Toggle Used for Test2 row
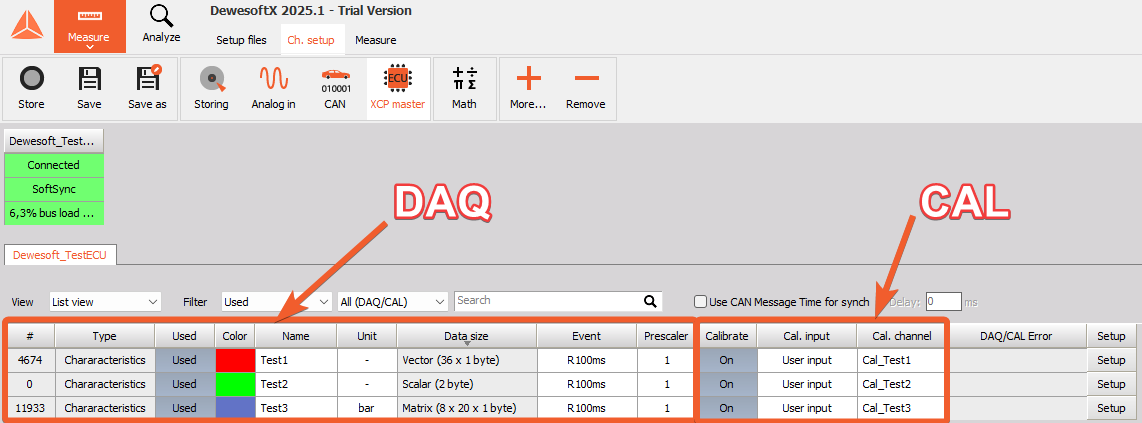Image resolution: width=1142 pixels, height=423 pixels. click(x=184, y=384)
